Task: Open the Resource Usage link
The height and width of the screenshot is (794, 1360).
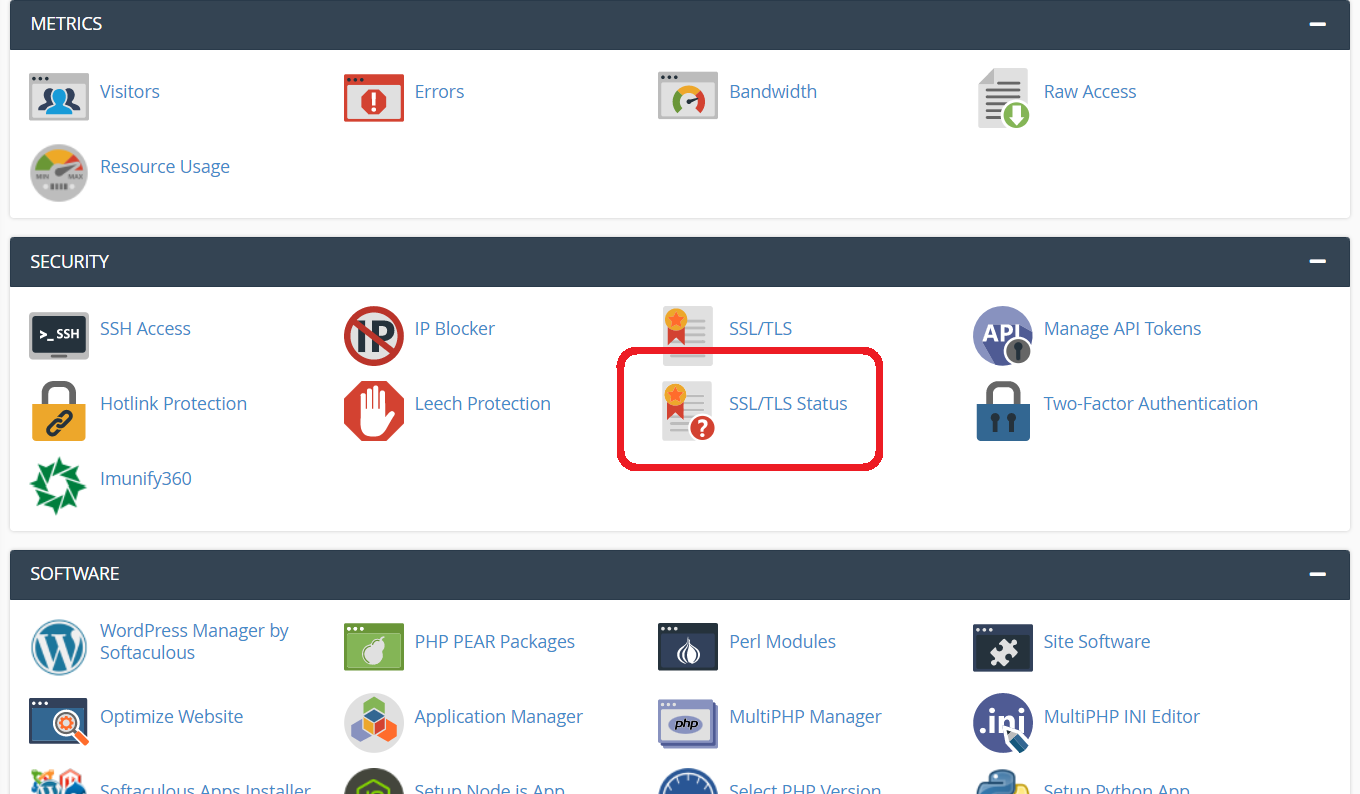Action: (x=165, y=167)
